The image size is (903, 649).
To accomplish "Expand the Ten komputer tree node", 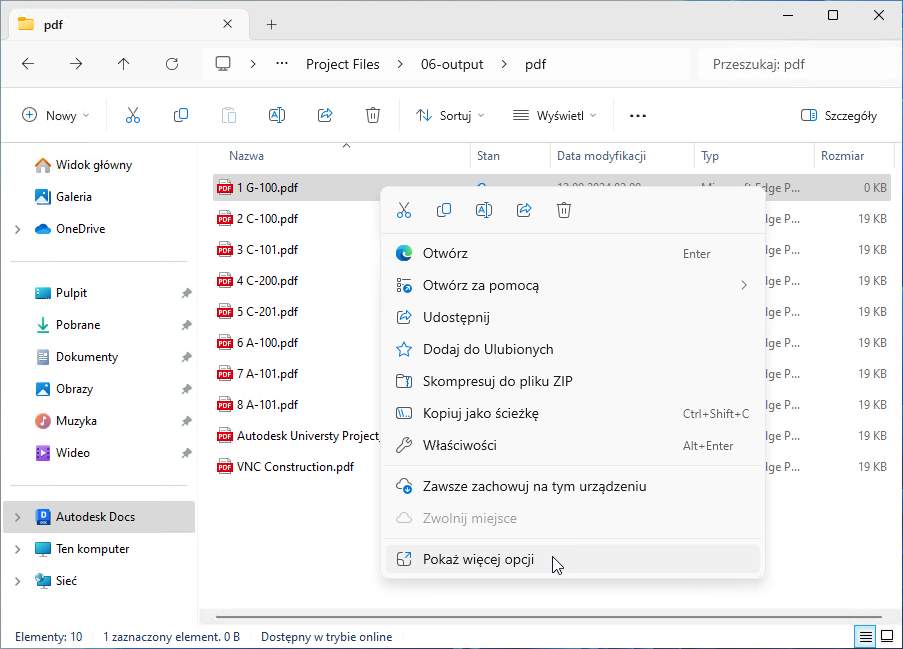I will tap(17, 549).
